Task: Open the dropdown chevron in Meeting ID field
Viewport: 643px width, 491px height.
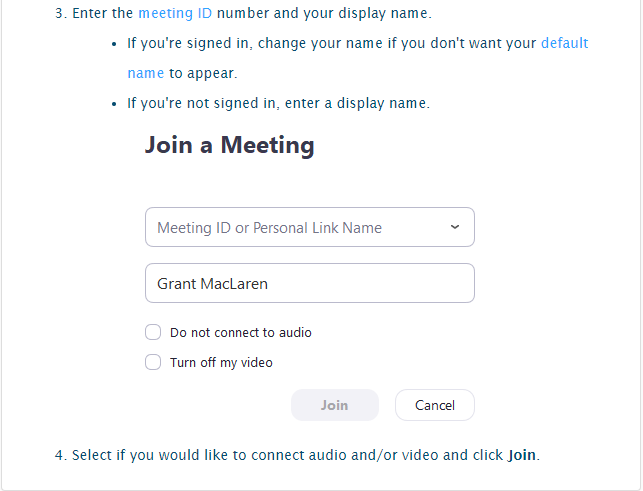Action: click(455, 227)
